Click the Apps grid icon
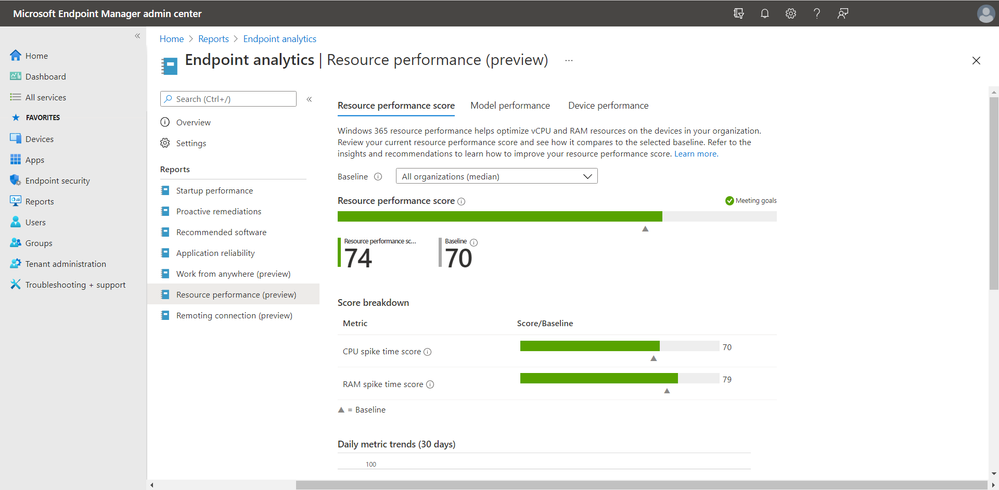Image resolution: width=999 pixels, height=490 pixels. pyautogui.click(x=16, y=160)
